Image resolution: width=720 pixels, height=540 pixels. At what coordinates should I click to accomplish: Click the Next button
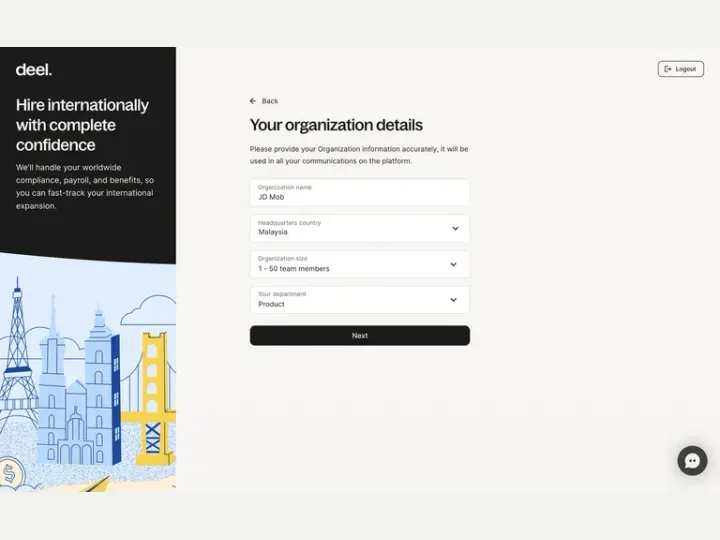pyautogui.click(x=360, y=336)
